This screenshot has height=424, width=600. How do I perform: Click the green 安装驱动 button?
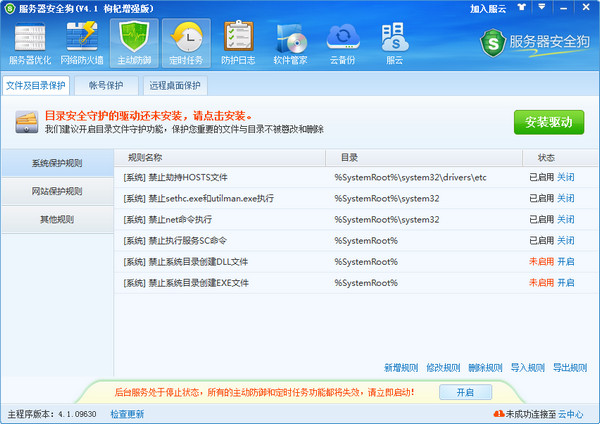549,122
